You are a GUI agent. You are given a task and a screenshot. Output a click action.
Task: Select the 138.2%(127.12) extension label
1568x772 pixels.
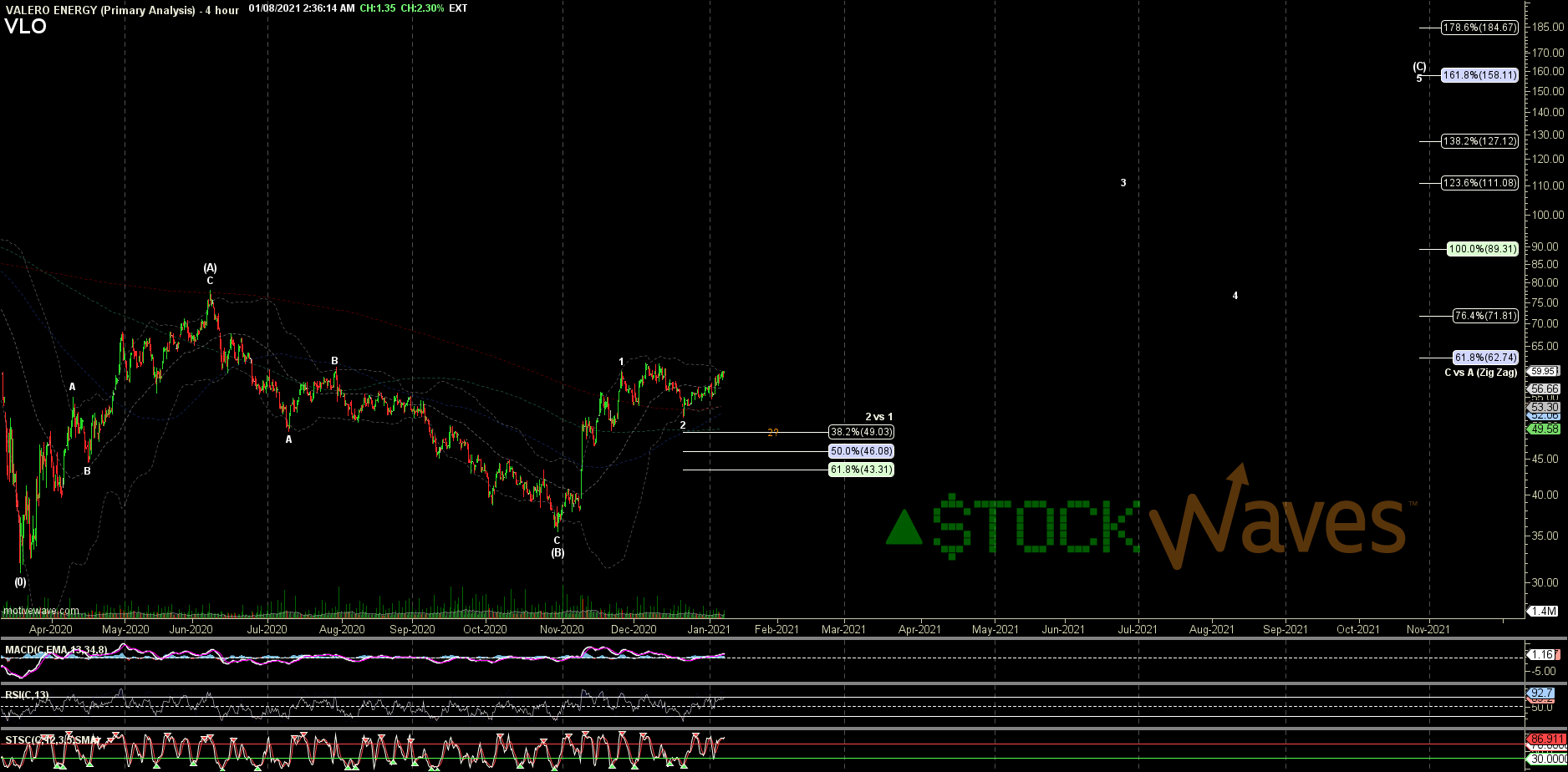(1479, 141)
